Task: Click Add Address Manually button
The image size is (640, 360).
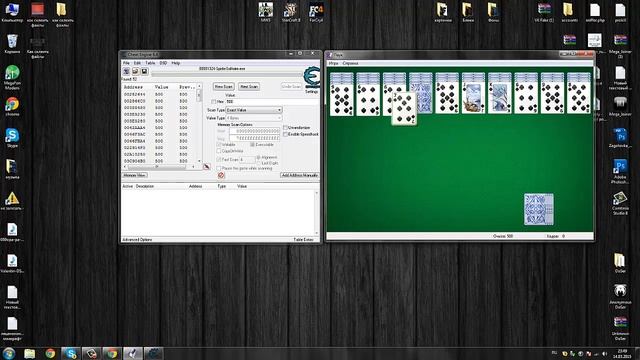Action: (300, 175)
